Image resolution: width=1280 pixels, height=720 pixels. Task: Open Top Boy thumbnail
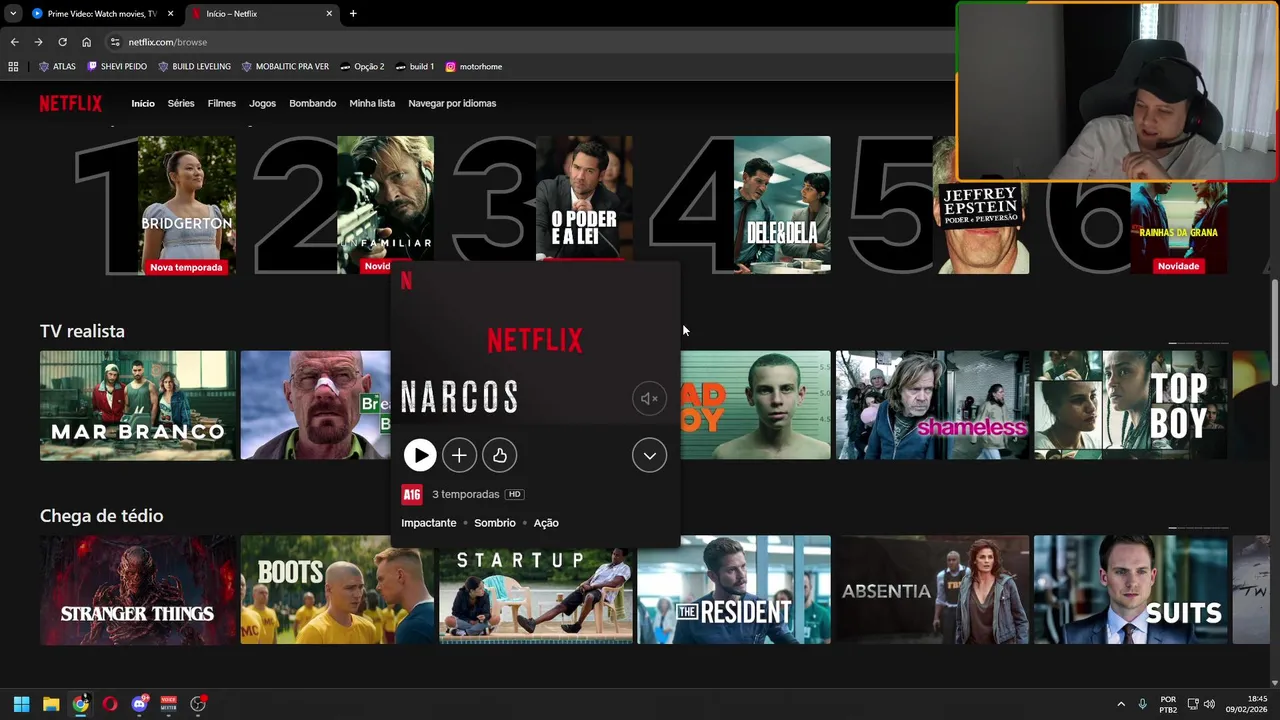click(x=1131, y=405)
